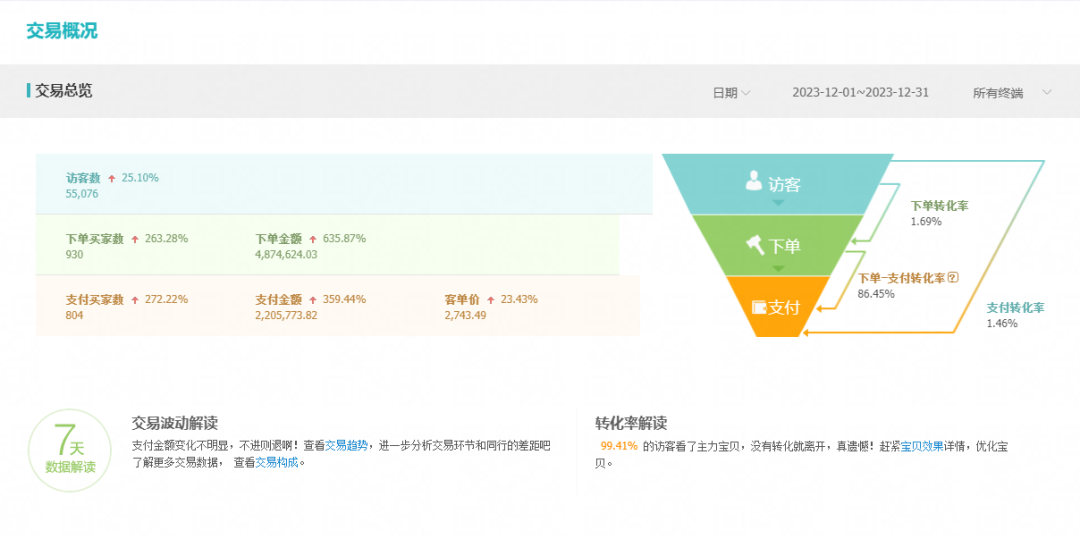Click the red up arrow beside 下单金额
Image resolution: width=1080 pixels, height=539 pixels.
coord(313,240)
